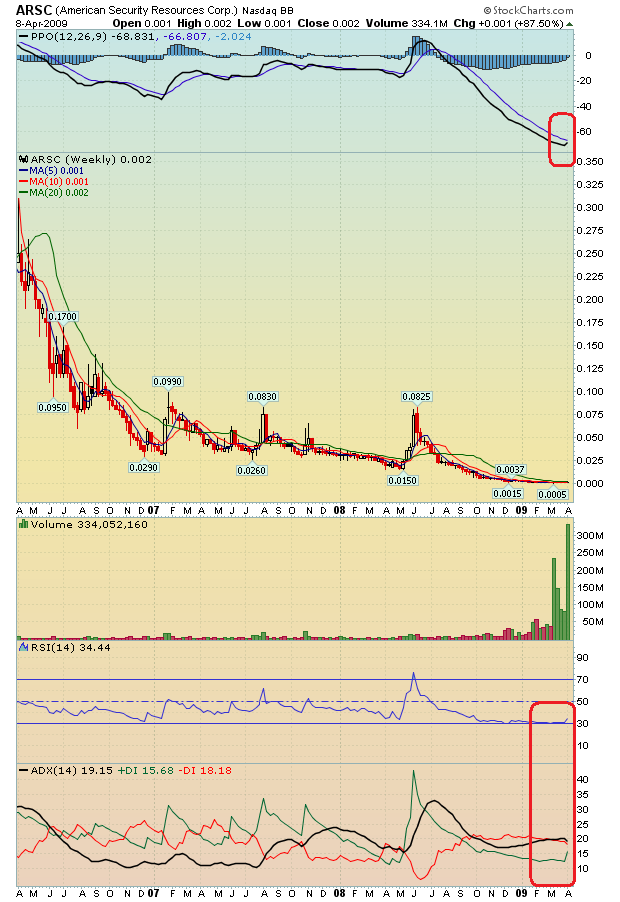Click the 0.0950 low price annotation
The height and width of the screenshot is (902, 620).
tap(53, 407)
